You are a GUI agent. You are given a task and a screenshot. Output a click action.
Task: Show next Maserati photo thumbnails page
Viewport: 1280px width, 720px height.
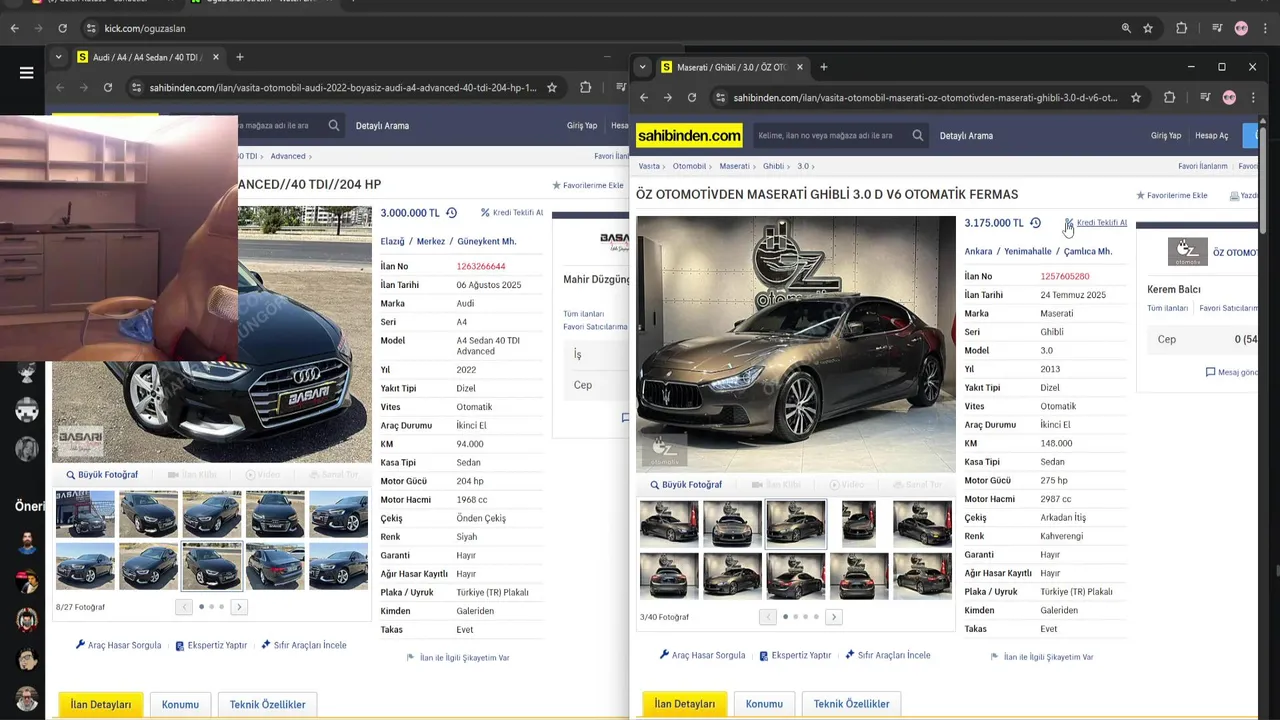tap(833, 617)
